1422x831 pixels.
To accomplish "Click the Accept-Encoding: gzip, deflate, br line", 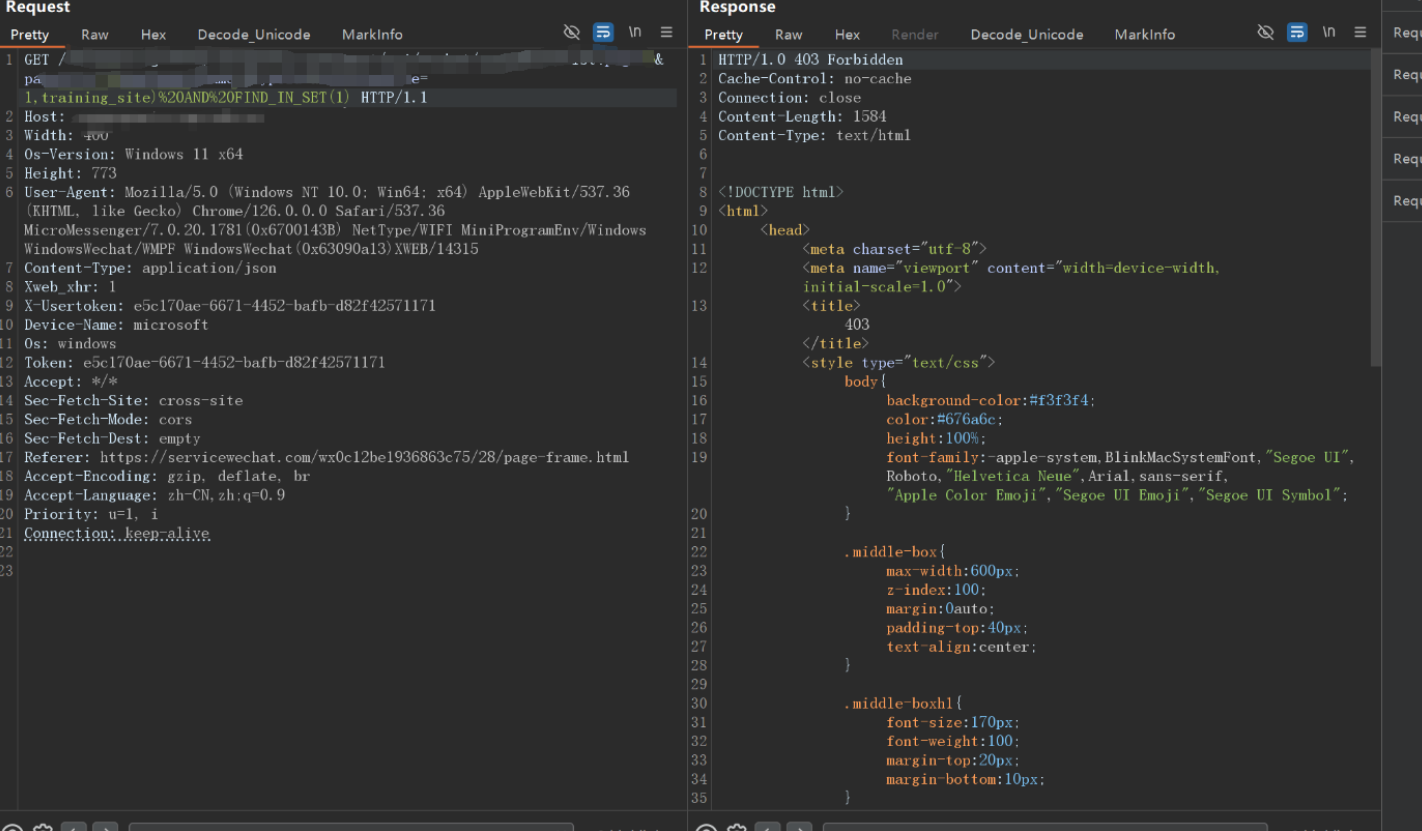I will pyautogui.click(x=167, y=477).
